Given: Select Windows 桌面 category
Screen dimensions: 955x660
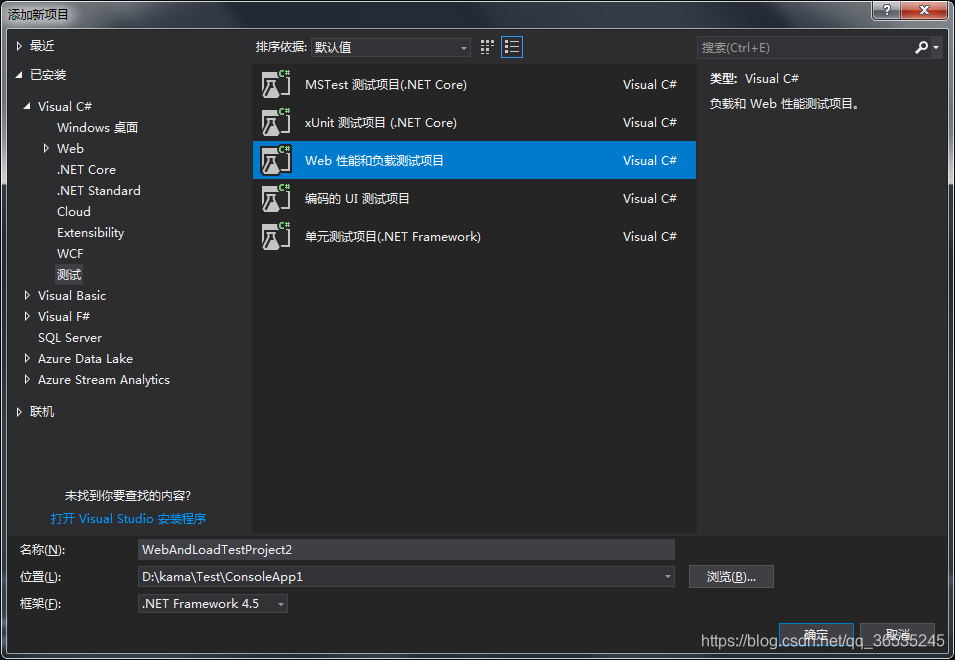Looking at the screenshot, I should click(x=97, y=127).
